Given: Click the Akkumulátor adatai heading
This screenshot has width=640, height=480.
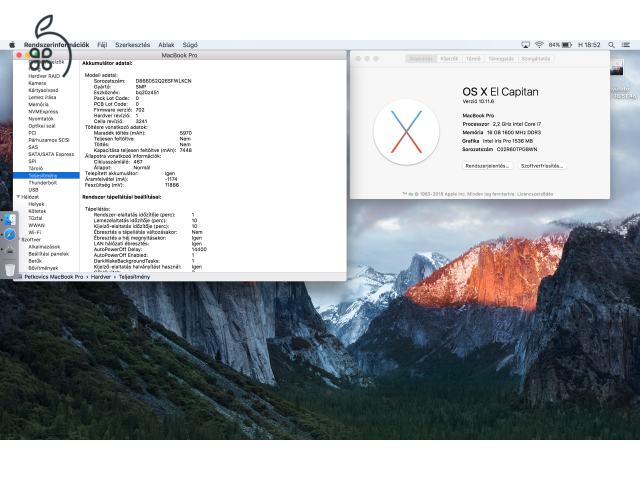Looking at the screenshot, I should [x=107, y=63].
